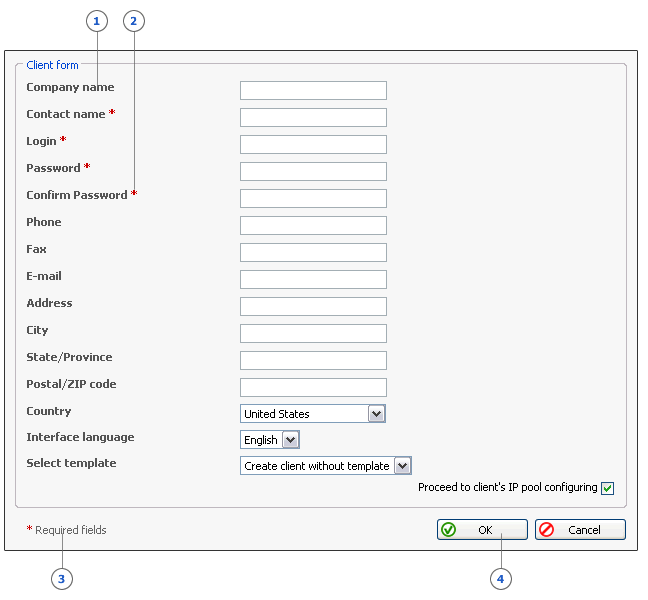Click the Confirm Password field

click(313, 199)
